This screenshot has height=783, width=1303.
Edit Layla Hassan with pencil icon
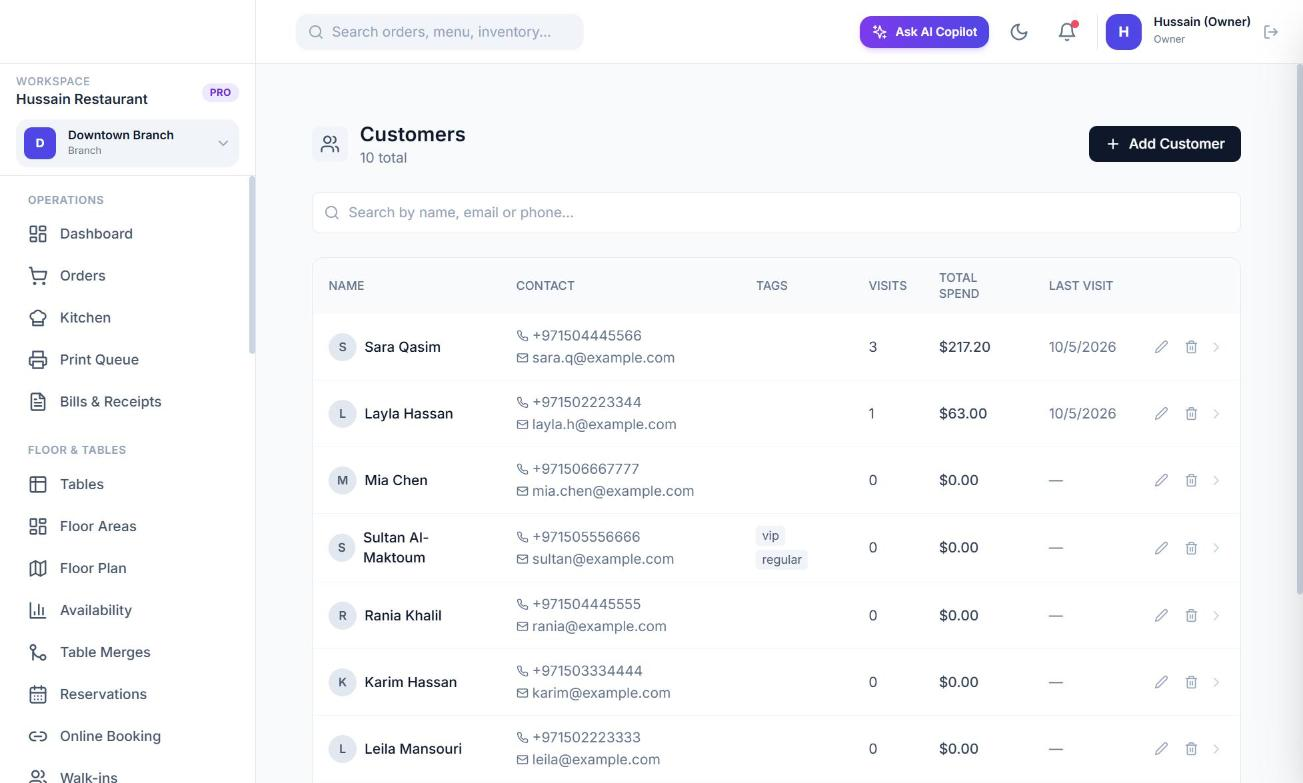click(x=1161, y=414)
